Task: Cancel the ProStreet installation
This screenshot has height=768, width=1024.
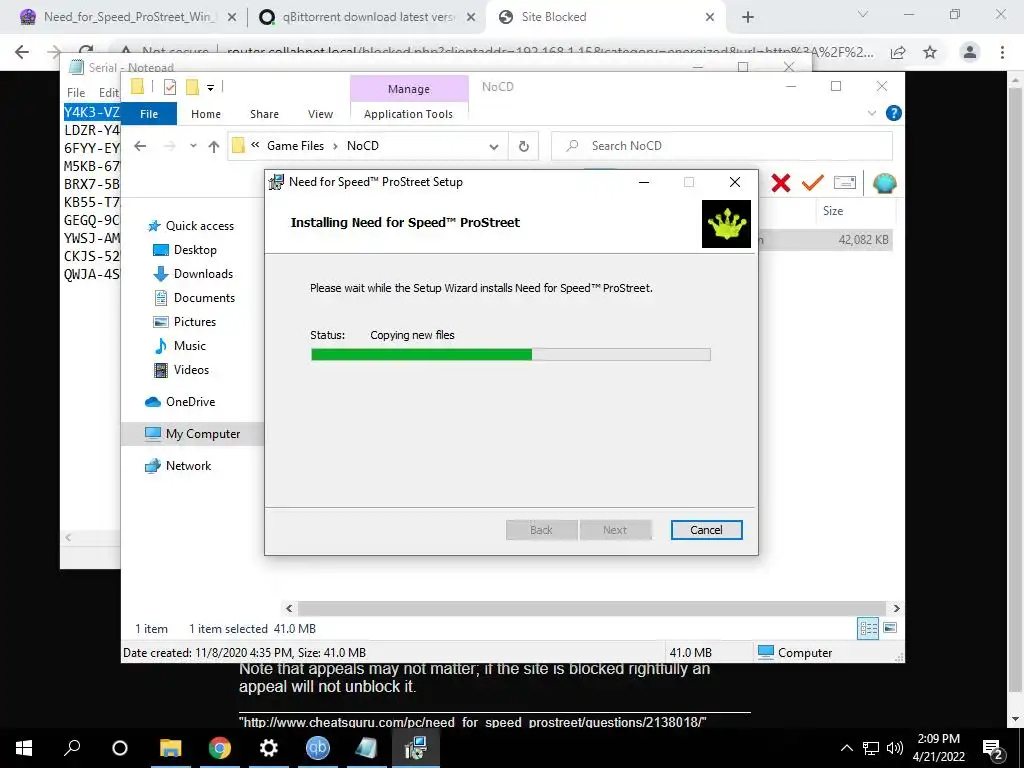Action: coord(706,530)
